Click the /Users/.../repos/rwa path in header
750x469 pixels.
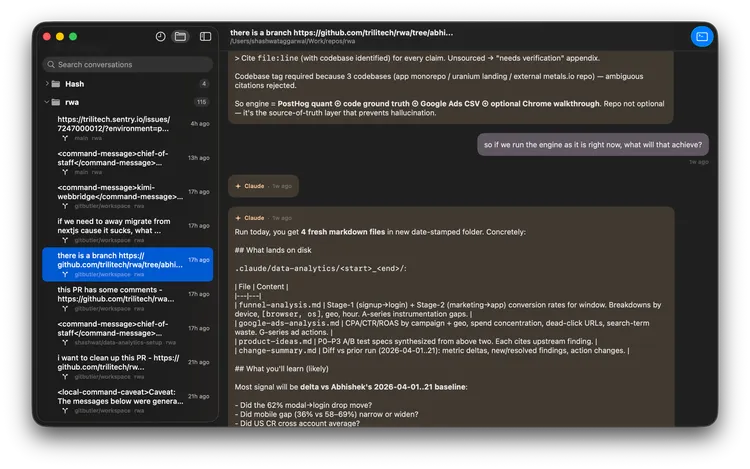pyautogui.click(x=292, y=42)
